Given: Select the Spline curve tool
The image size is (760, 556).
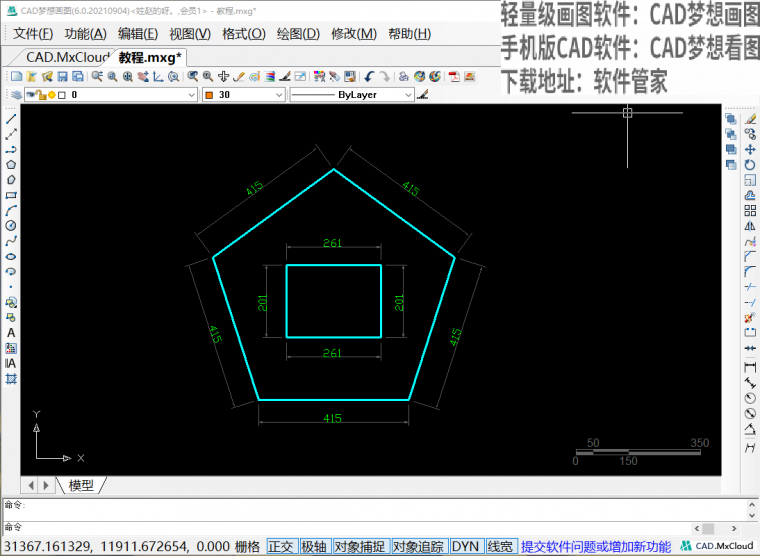Looking at the screenshot, I should point(11,241).
